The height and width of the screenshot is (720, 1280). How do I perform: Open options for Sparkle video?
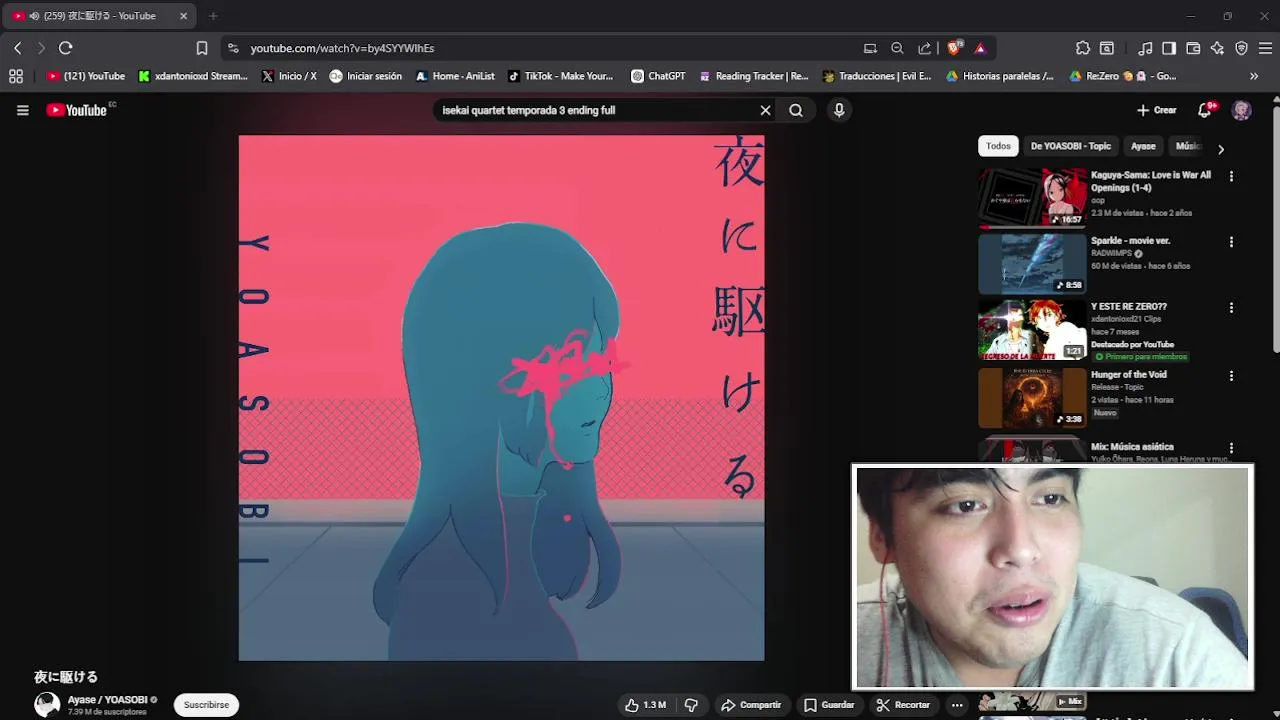click(x=1231, y=242)
